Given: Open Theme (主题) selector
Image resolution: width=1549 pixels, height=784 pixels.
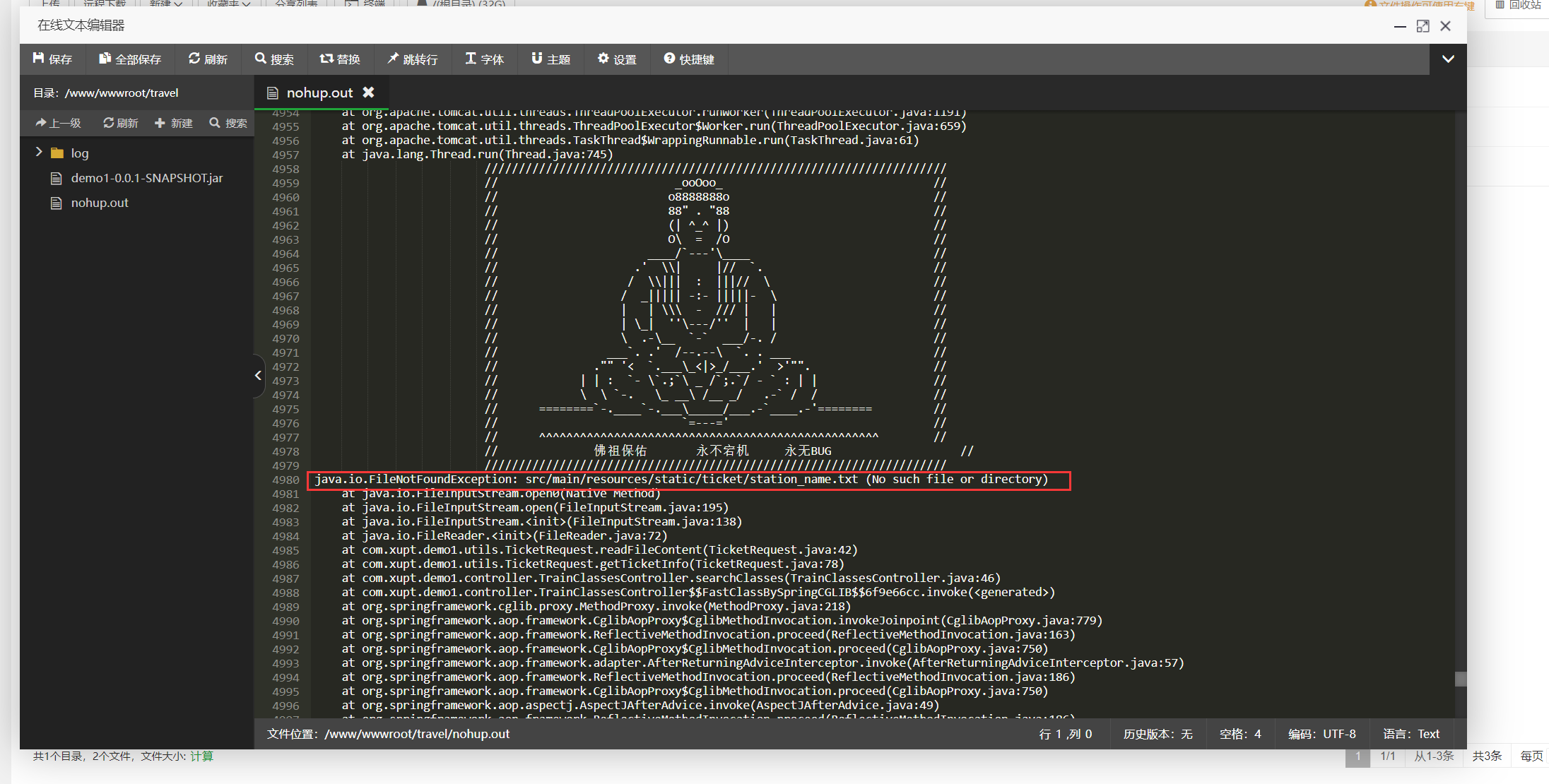Looking at the screenshot, I should pos(550,59).
